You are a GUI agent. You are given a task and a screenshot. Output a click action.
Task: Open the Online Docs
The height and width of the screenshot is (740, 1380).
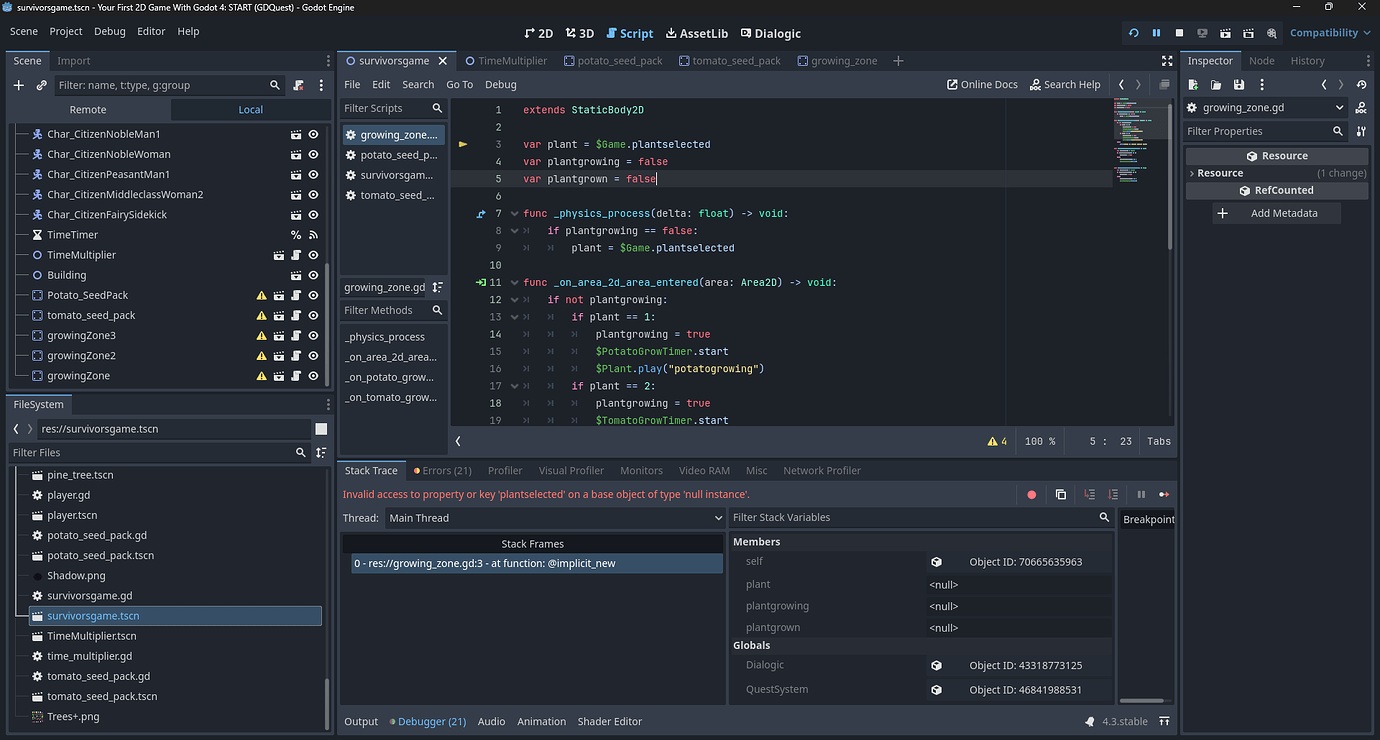(981, 84)
